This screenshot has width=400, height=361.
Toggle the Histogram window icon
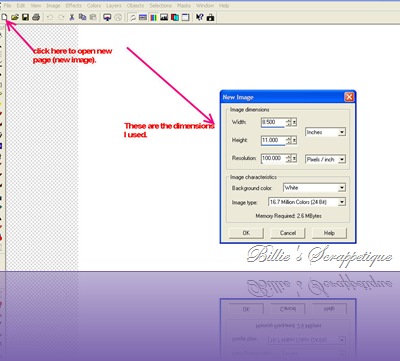coord(164,17)
